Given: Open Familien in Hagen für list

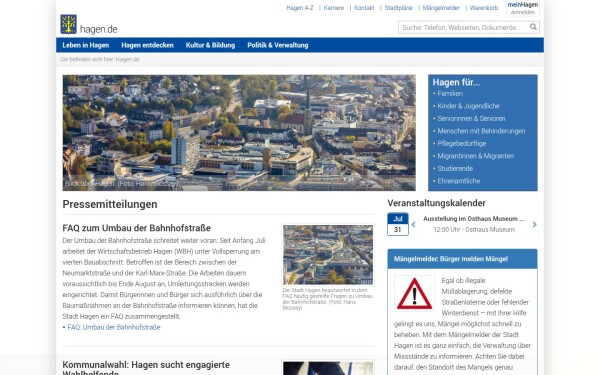Looking at the screenshot, I should click(x=450, y=93).
